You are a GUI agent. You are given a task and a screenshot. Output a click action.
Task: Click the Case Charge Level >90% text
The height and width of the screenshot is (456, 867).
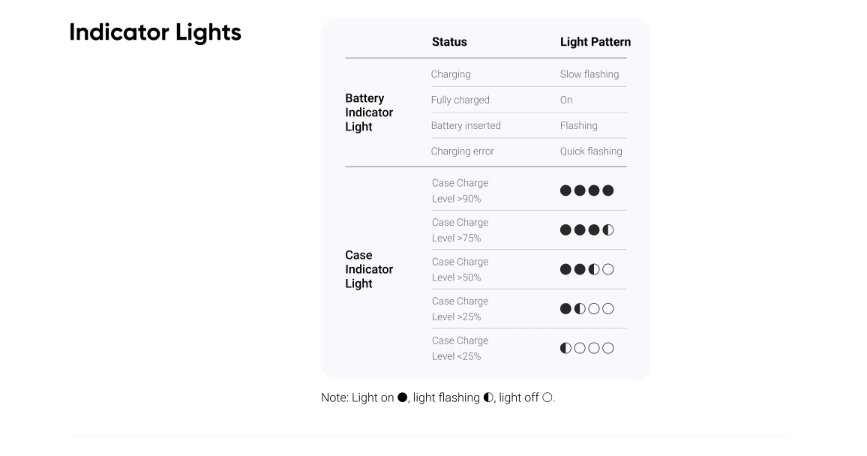coord(460,191)
